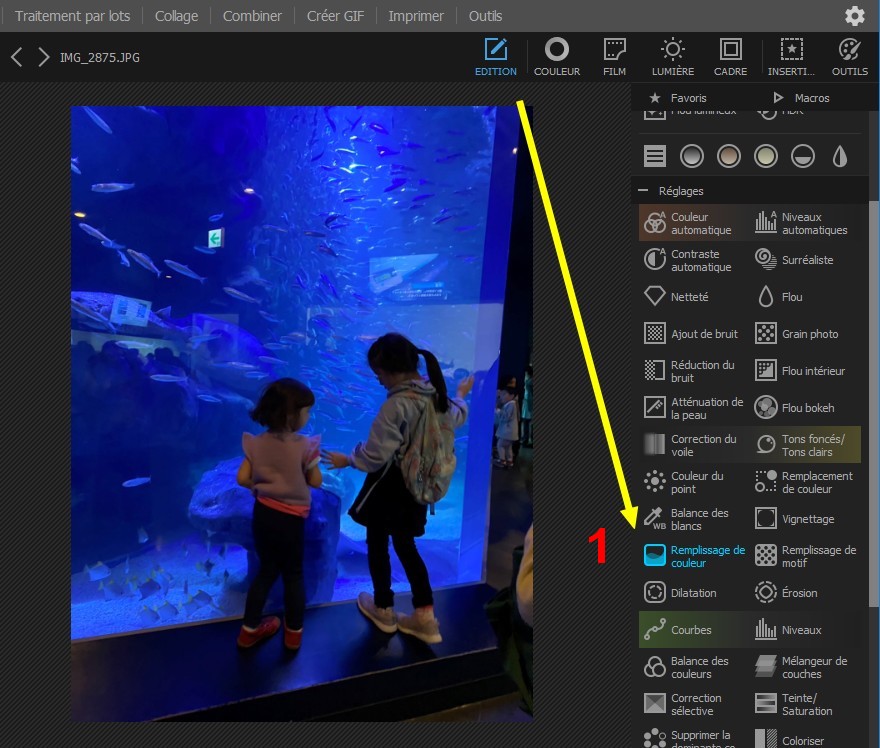Open Ajout de bruit

click(693, 334)
